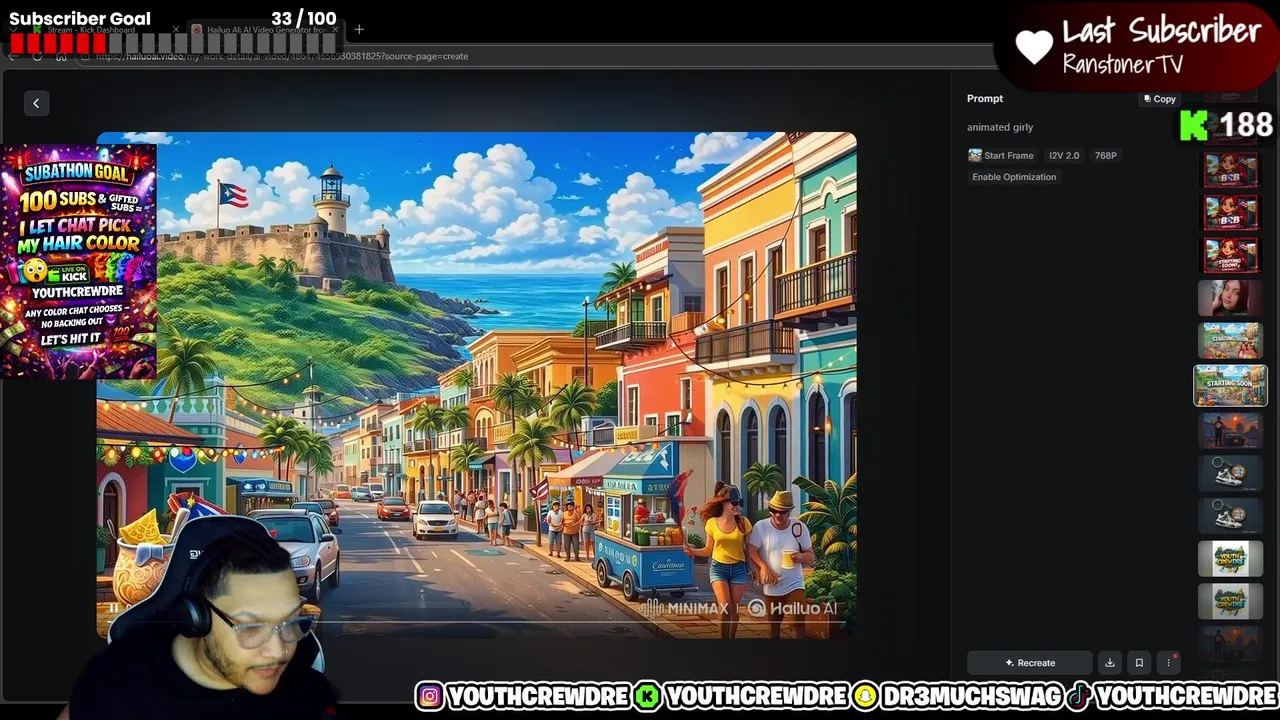Copy the prompt with the Copy button
Image resolution: width=1280 pixels, height=720 pixels.
tap(1160, 99)
